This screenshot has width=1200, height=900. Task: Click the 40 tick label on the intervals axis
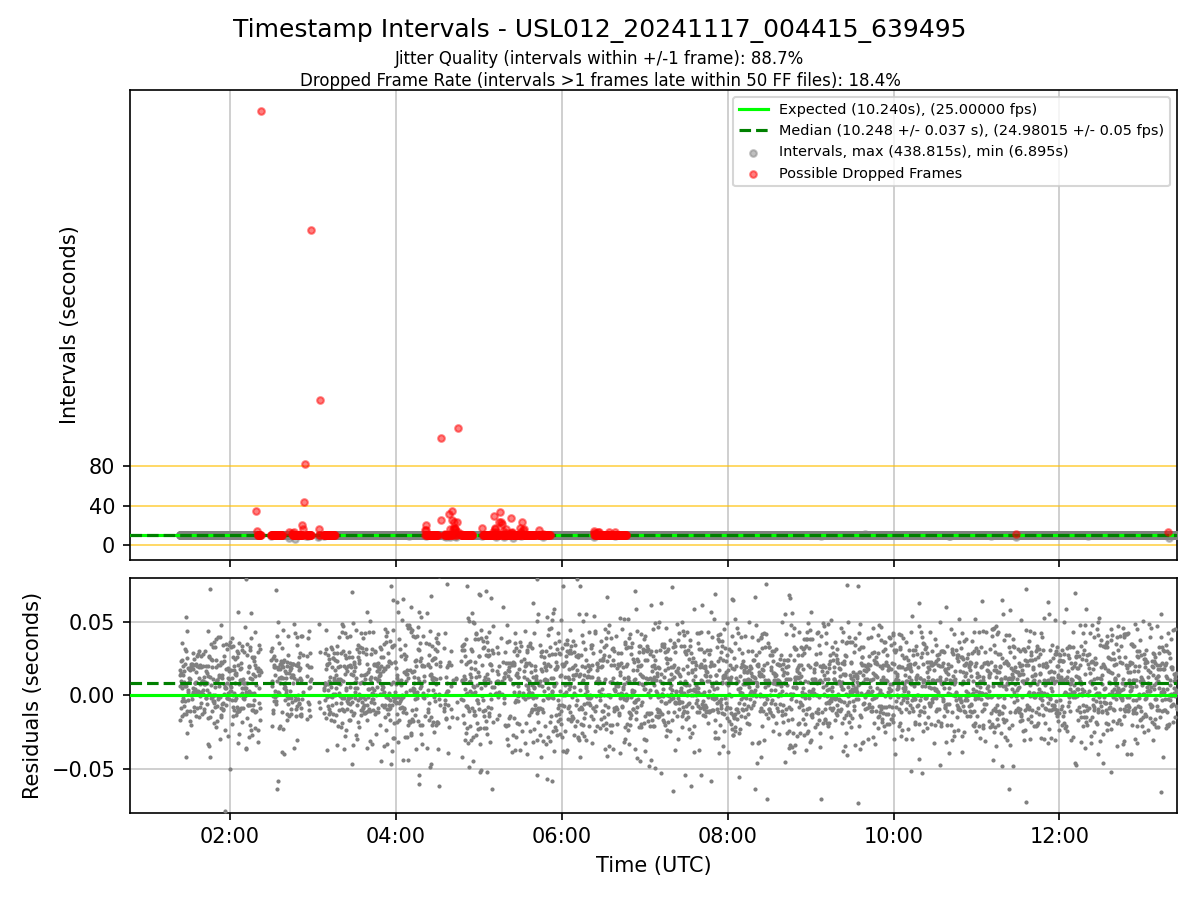point(103,506)
